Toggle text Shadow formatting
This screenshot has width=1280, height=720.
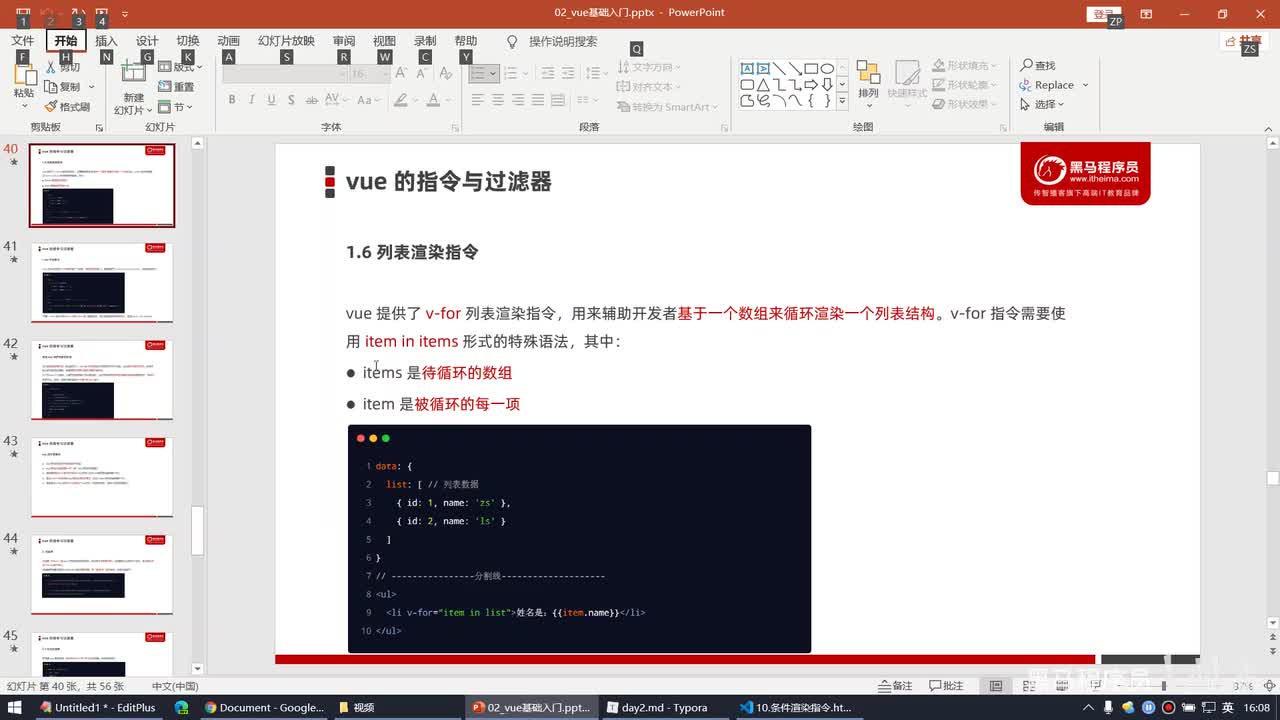tap(291, 100)
